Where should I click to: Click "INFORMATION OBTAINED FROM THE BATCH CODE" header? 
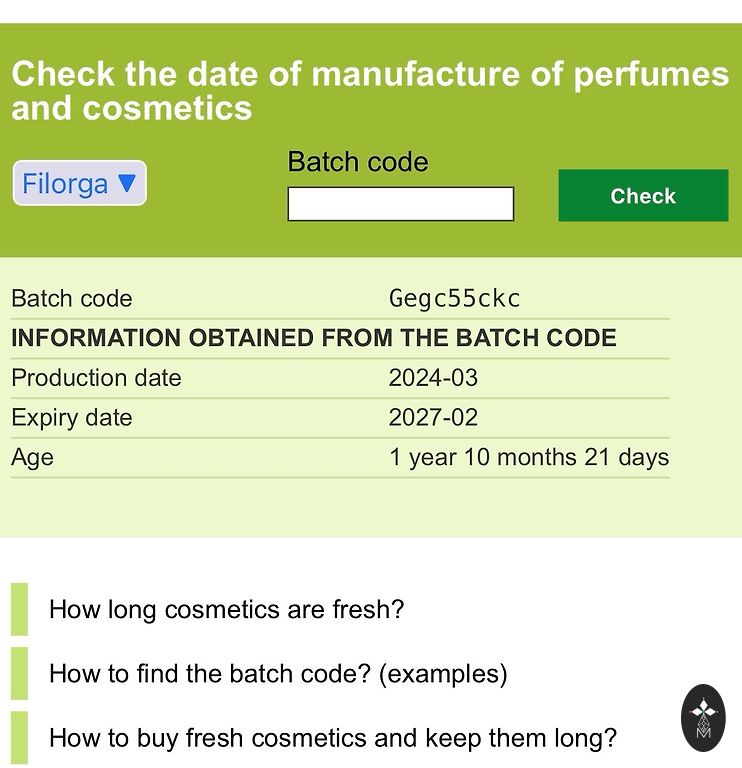(313, 338)
